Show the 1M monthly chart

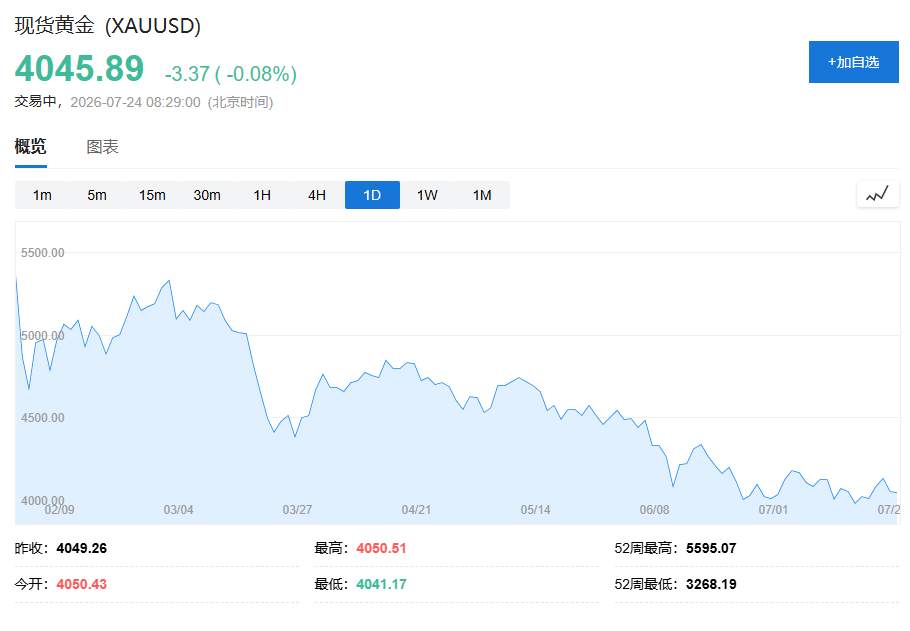(x=482, y=195)
